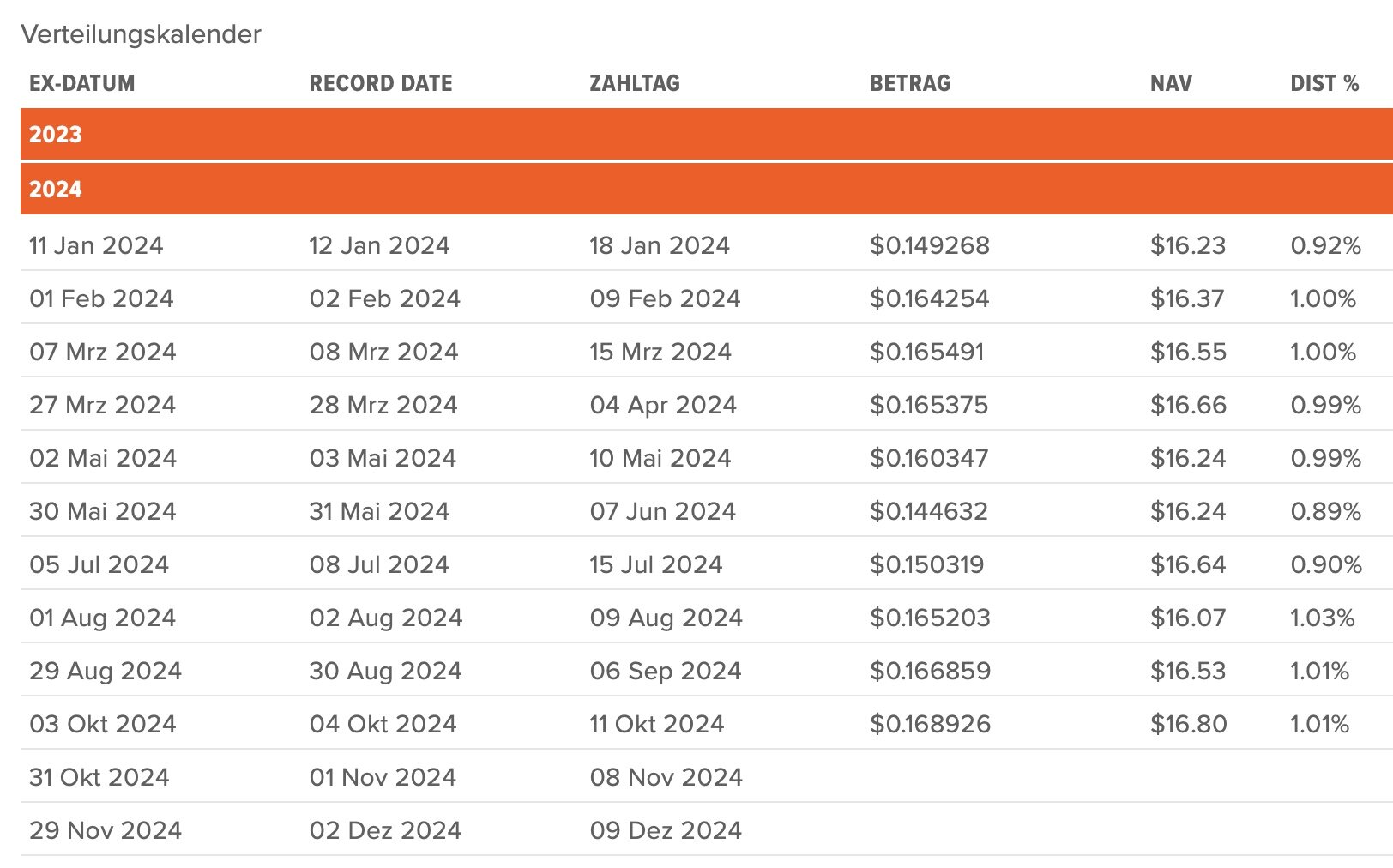
Task: Click the $16.66 NAV value
Action: 1188,406
